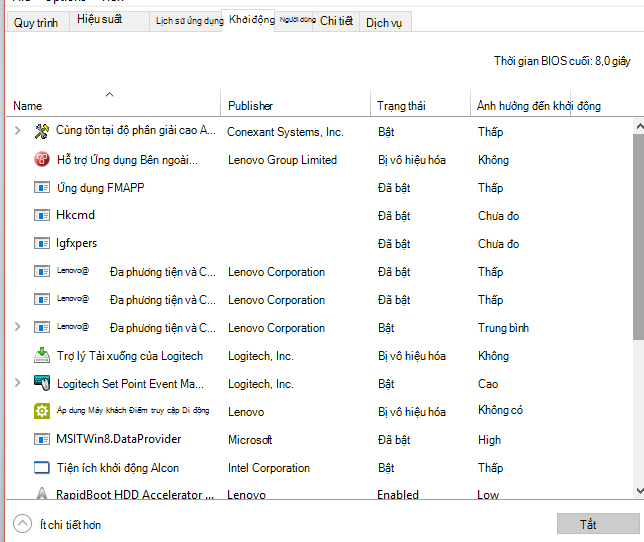Select Hỗ trợ Ứng dụng Bên ngoài entry
Image resolution: width=644 pixels, height=542 pixels.
coord(127,160)
